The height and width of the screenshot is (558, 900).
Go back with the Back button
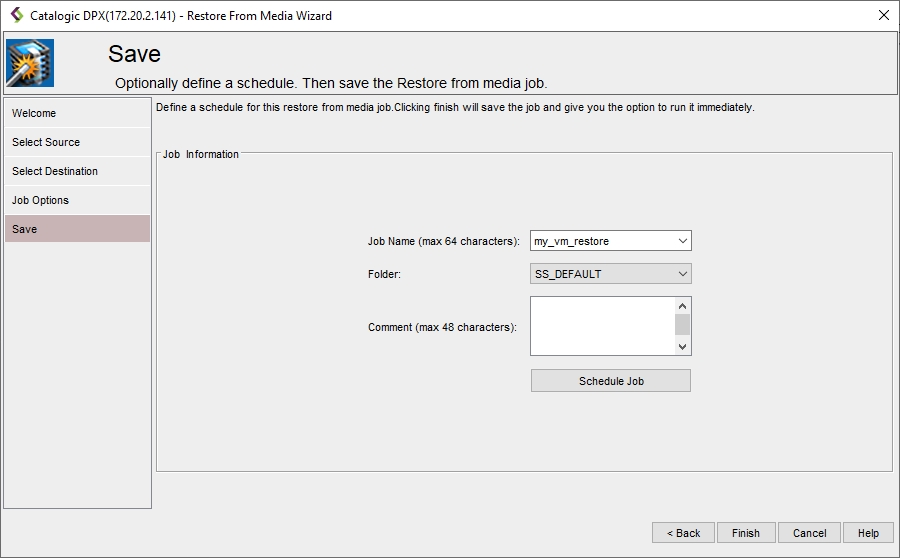click(x=683, y=533)
